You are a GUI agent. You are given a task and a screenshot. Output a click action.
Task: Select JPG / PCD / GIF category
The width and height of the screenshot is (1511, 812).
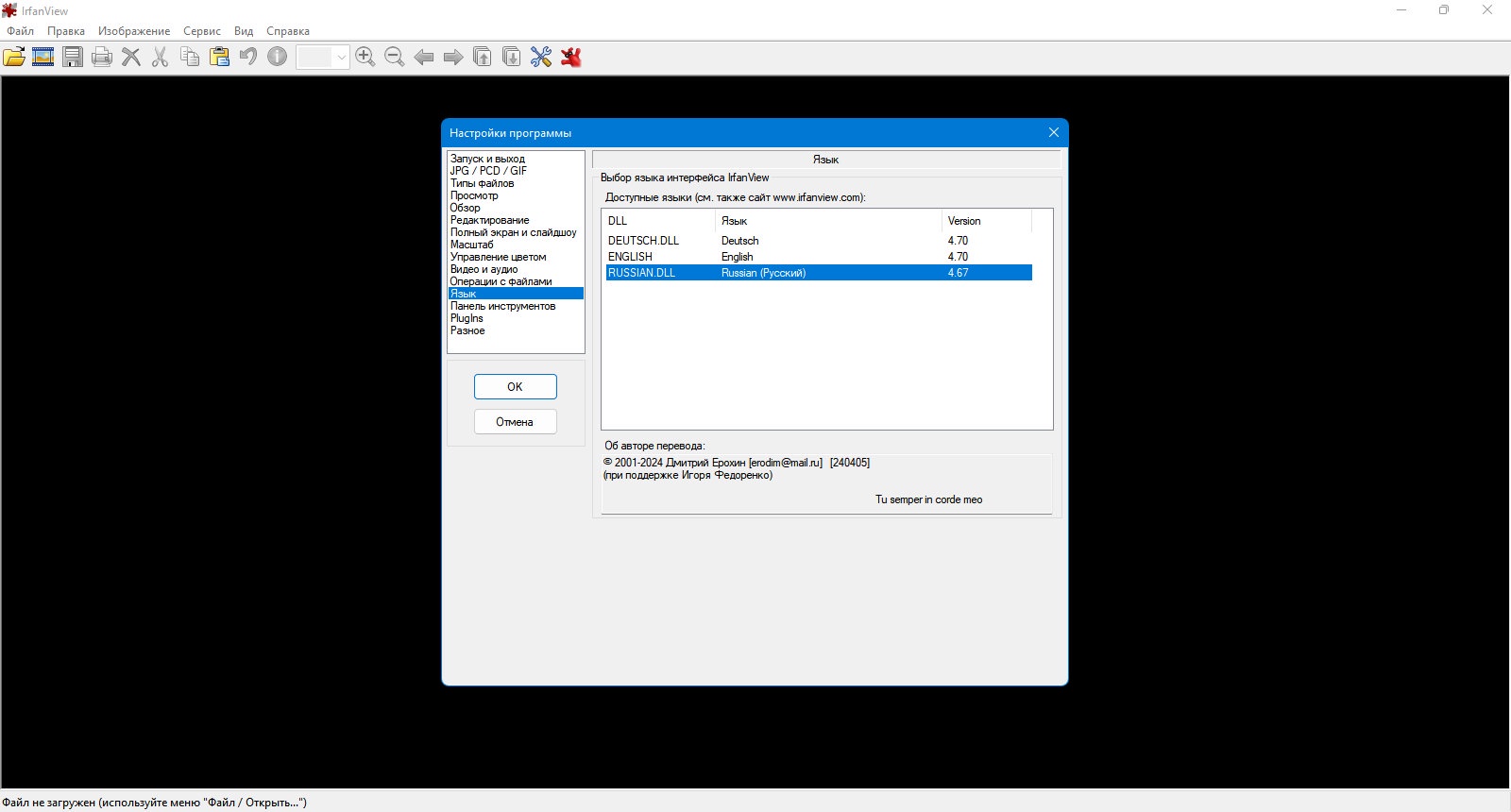coord(516,171)
